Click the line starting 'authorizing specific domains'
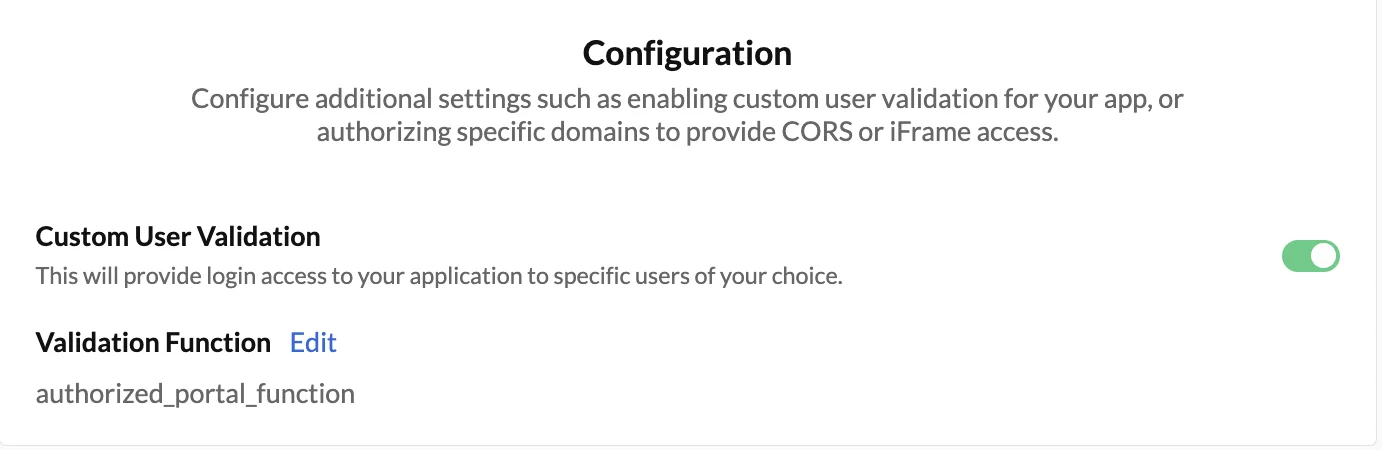Image resolution: width=1382 pixels, height=450 pixels. click(x=687, y=132)
